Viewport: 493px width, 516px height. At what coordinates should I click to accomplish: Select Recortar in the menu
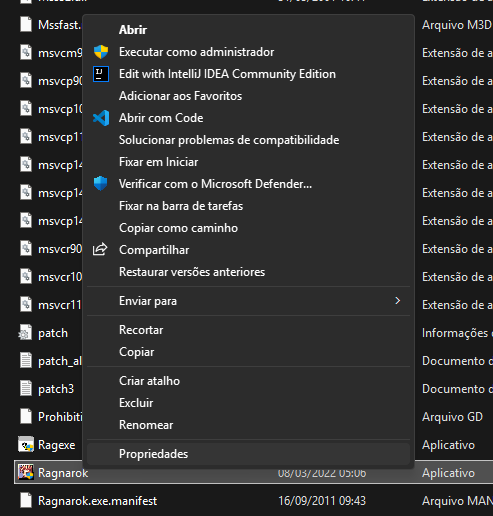coord(141,330)
